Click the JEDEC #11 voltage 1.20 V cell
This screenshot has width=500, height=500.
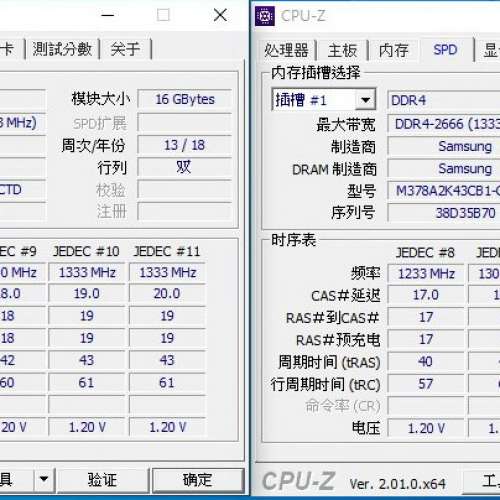[x=167, y=427]
